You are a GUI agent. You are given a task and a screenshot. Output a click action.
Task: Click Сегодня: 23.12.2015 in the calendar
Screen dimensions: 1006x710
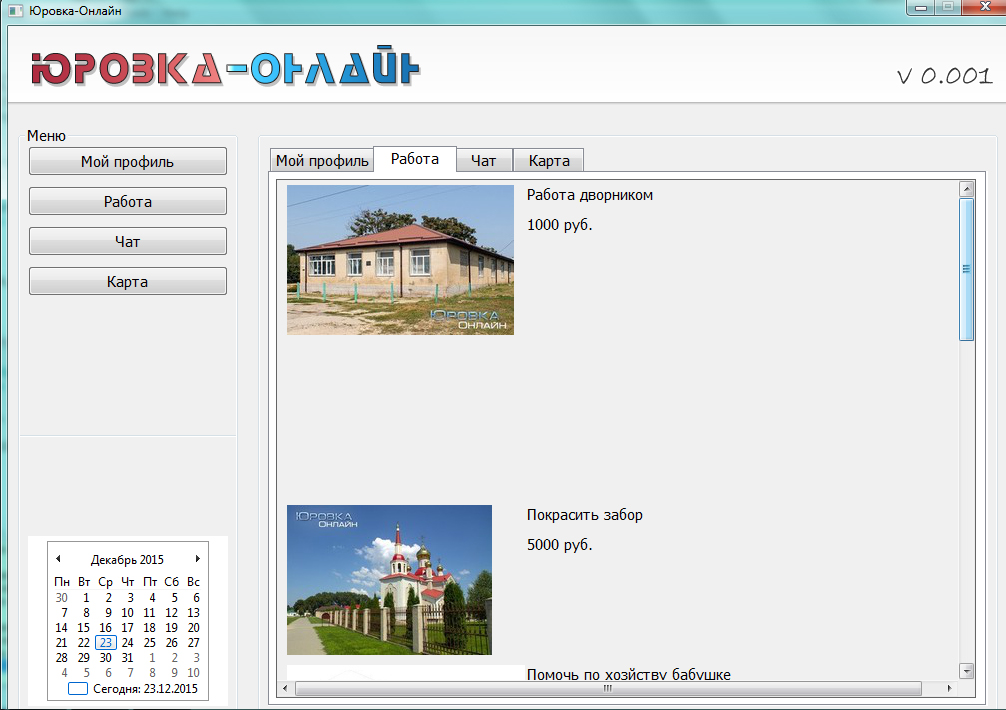[145, 689]
